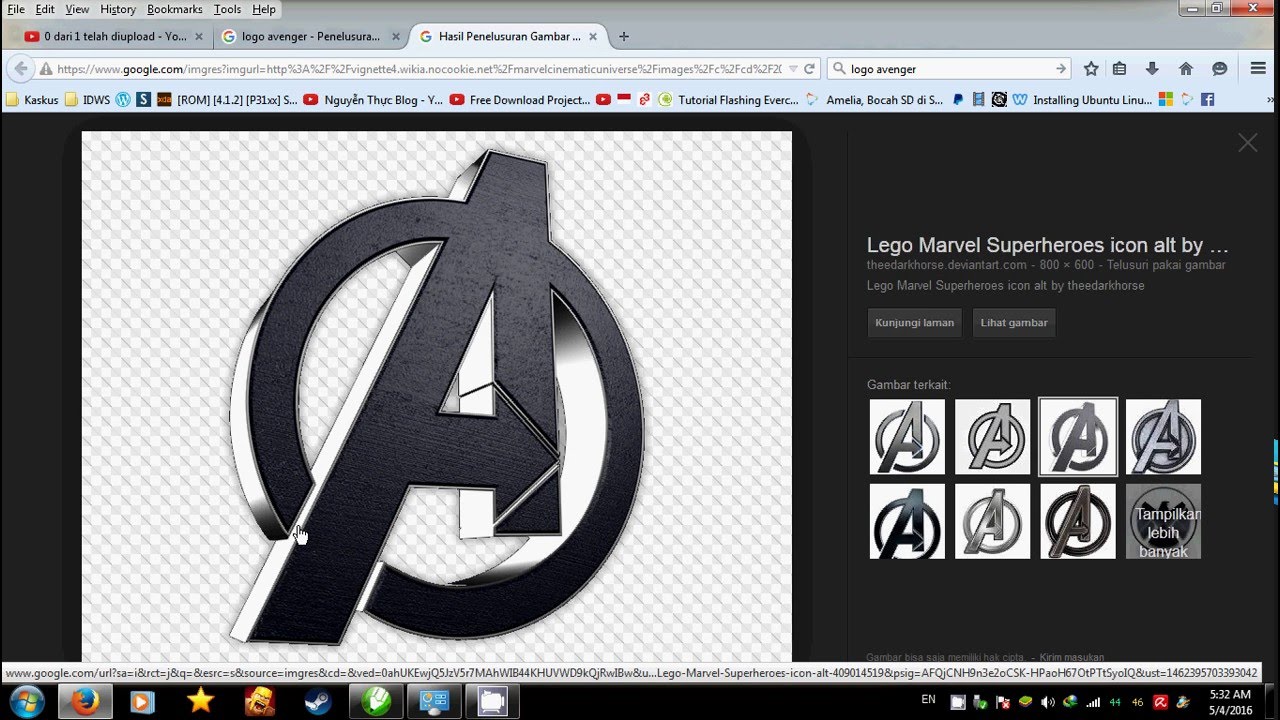Screen dimensions: 1280x720
Task: Select the highlighted third related thumbnail
Action: point(1078,437)
